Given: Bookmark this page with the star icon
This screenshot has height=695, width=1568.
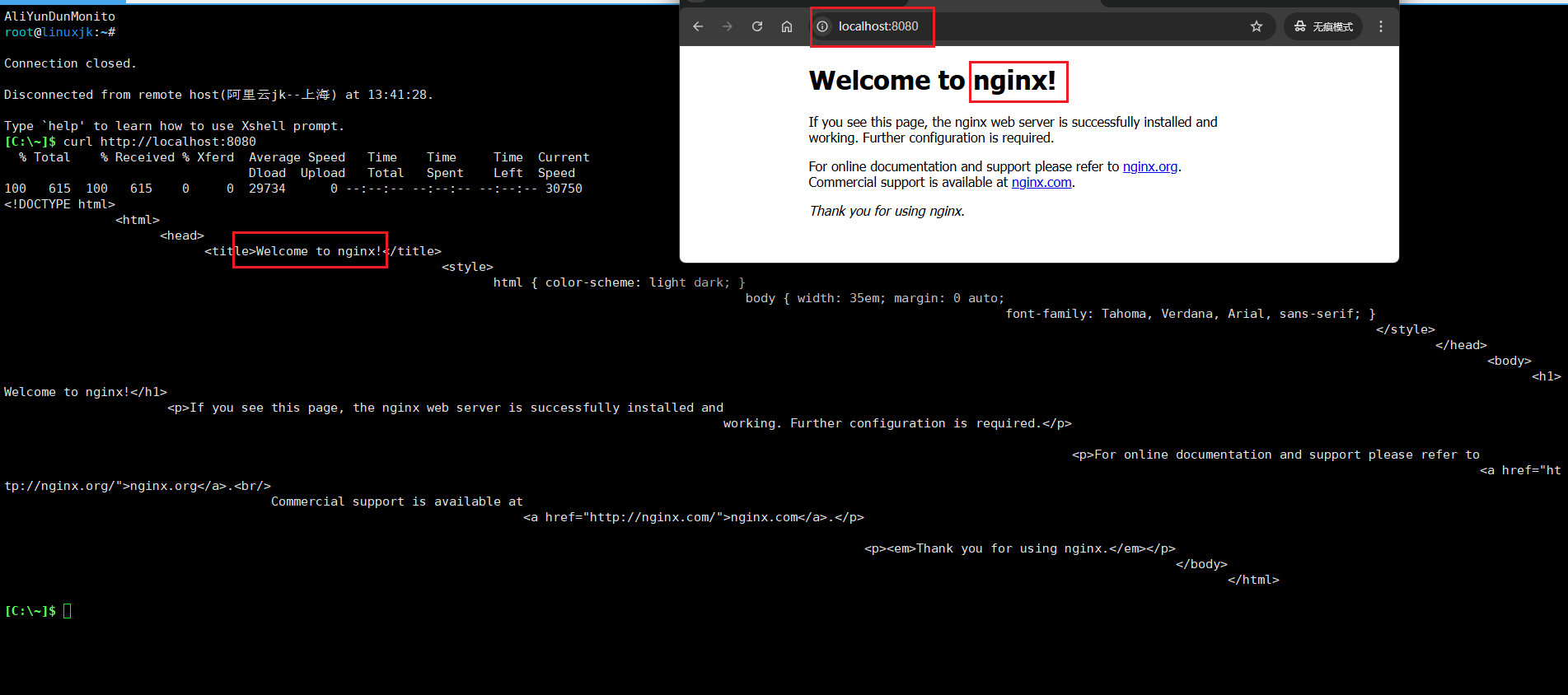Looking at the screenshot, I should click(1257, 26).
